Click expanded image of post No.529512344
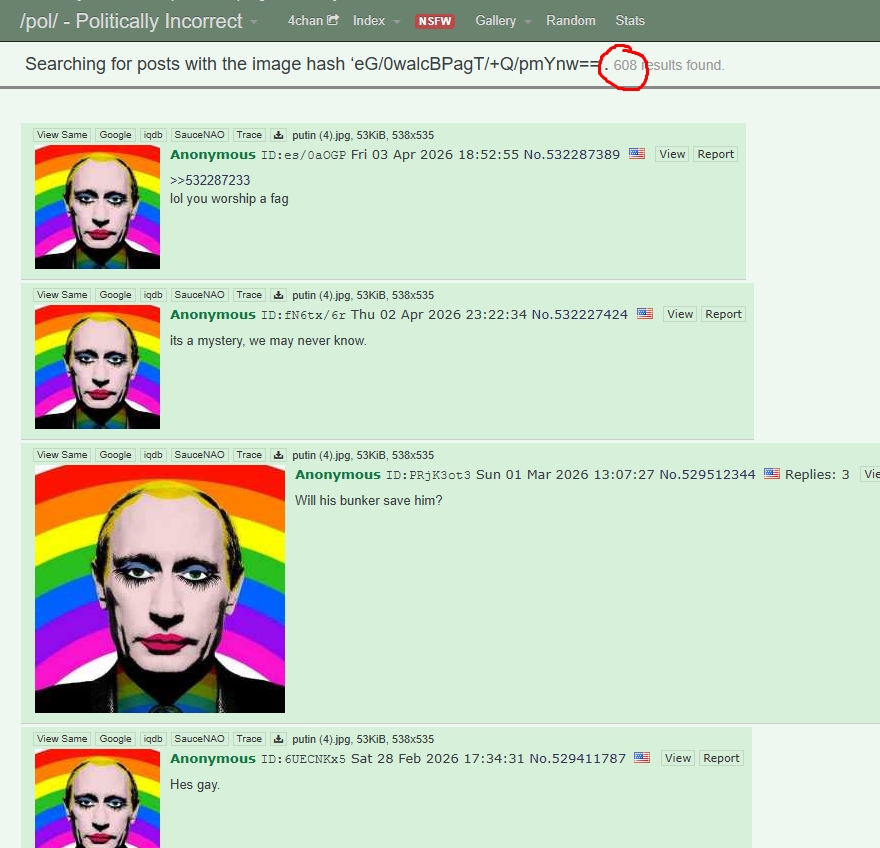The width and height of the screenshot is (880, 848). [x=160, y=589]
